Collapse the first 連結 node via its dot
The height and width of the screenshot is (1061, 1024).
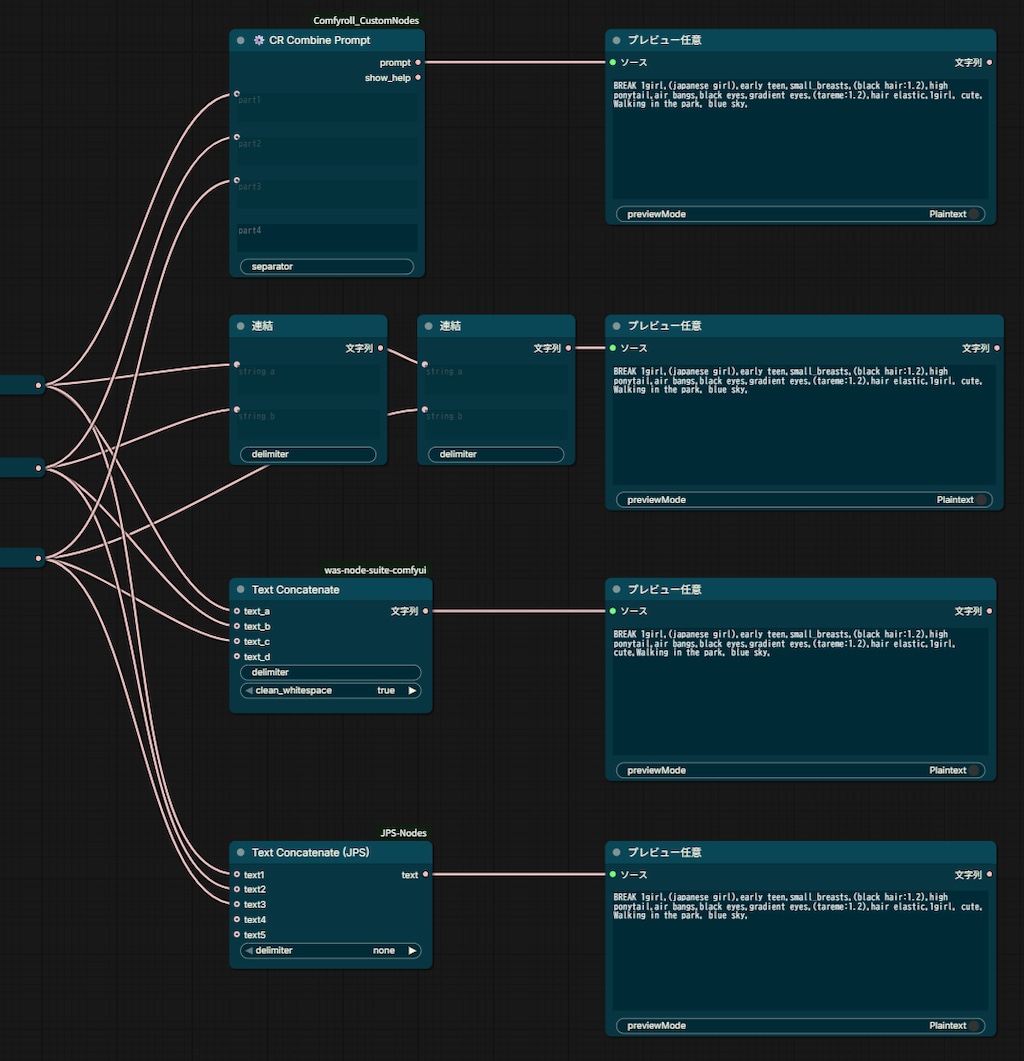point(240,325)
